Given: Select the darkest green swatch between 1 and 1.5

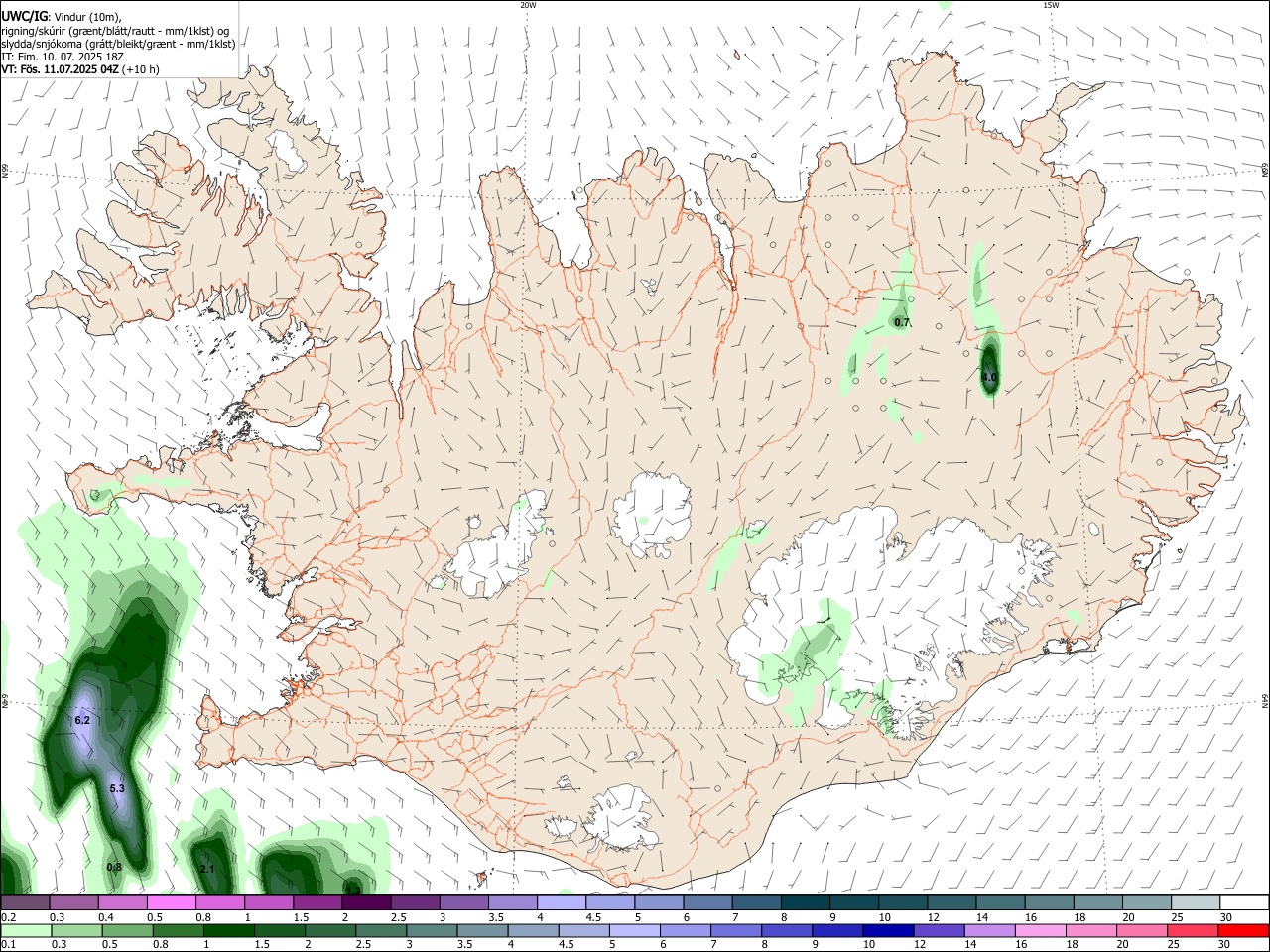Looking at the screenshot, I should pyautogui.click(x=228, y=931).
